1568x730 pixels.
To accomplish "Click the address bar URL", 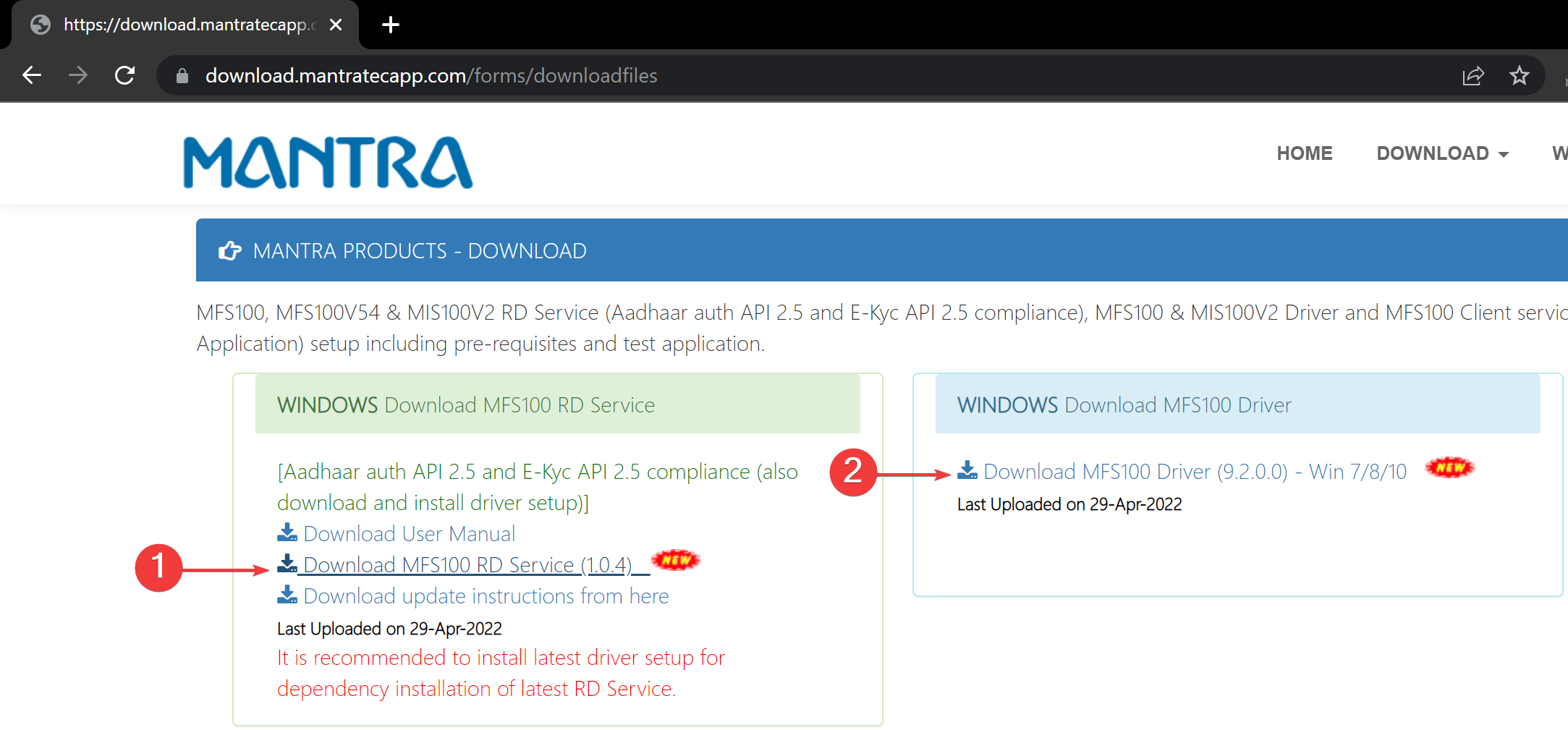I will [x=431, y=76].
